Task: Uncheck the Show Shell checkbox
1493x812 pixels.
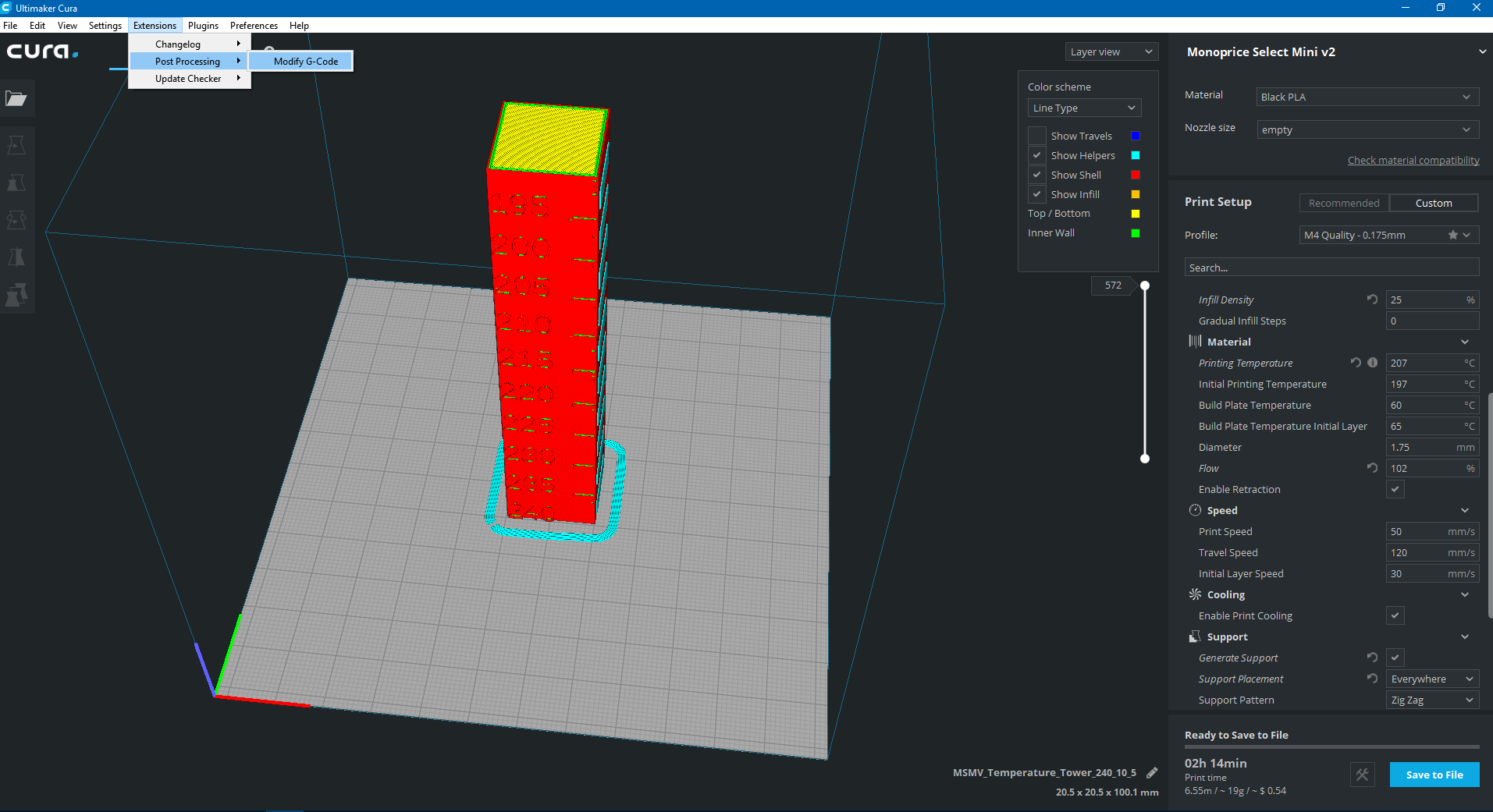Action: point(1037,175)
